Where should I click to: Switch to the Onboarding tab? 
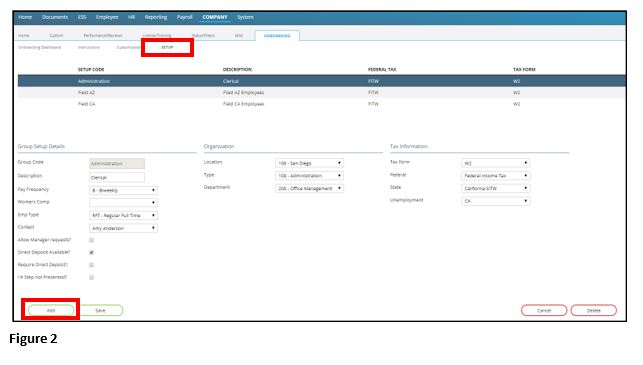click(277, 36)
